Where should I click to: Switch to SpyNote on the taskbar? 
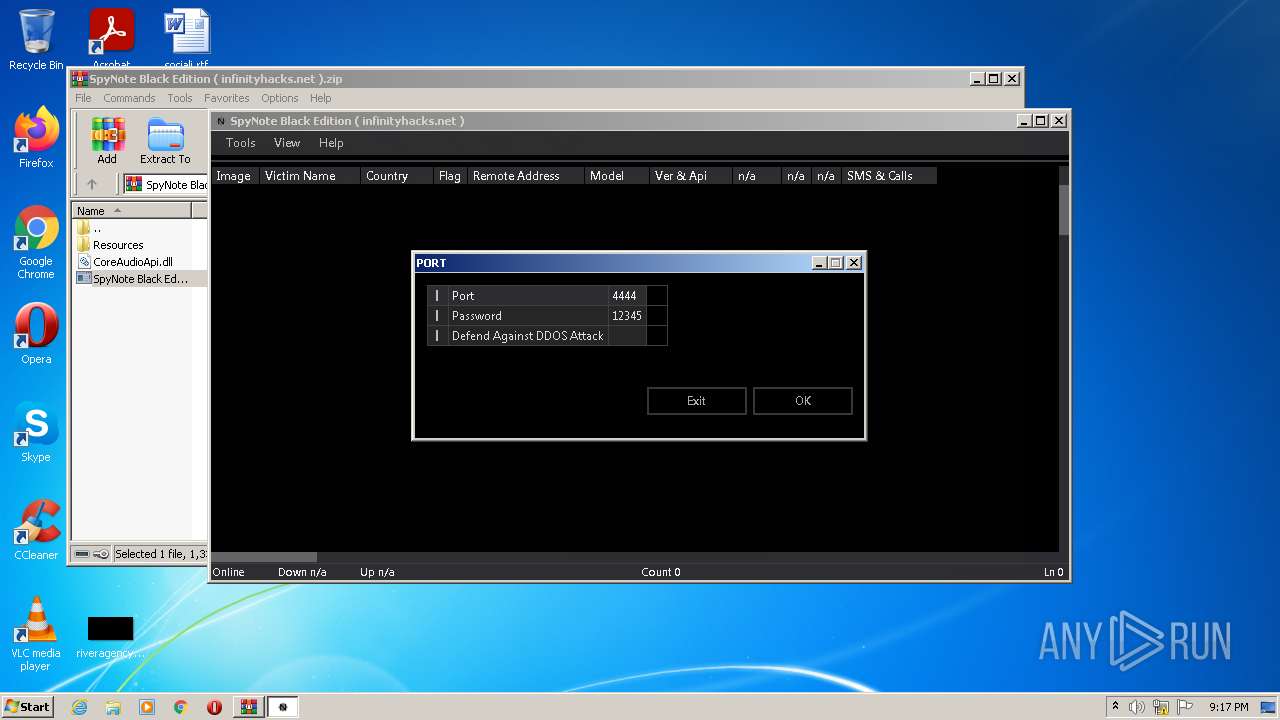click(283, 707)
